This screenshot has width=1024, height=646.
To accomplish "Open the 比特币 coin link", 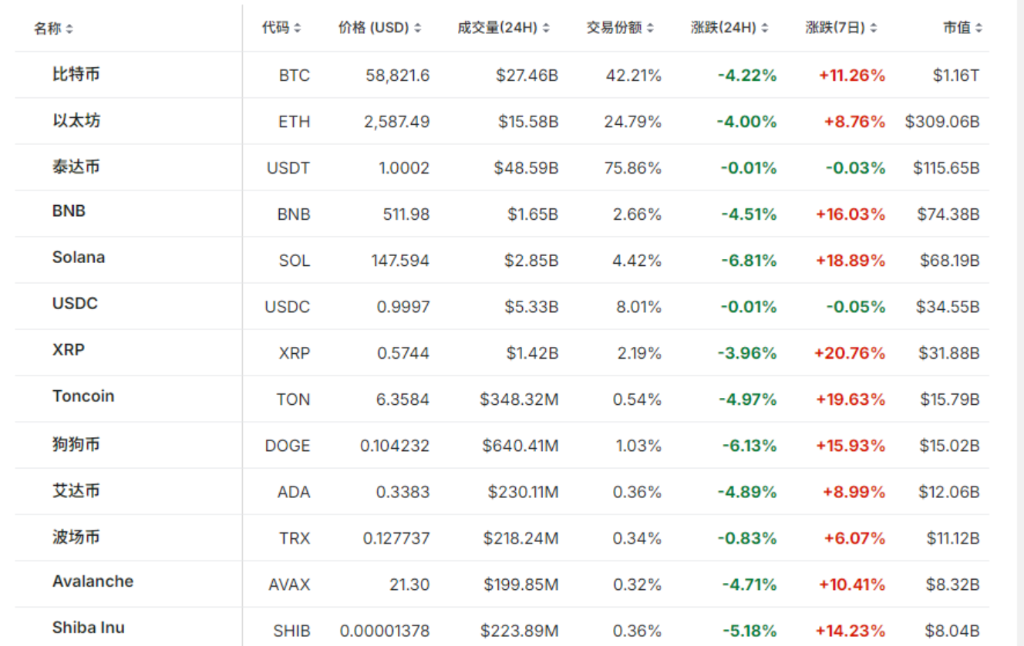I will [x=76, y=74].
